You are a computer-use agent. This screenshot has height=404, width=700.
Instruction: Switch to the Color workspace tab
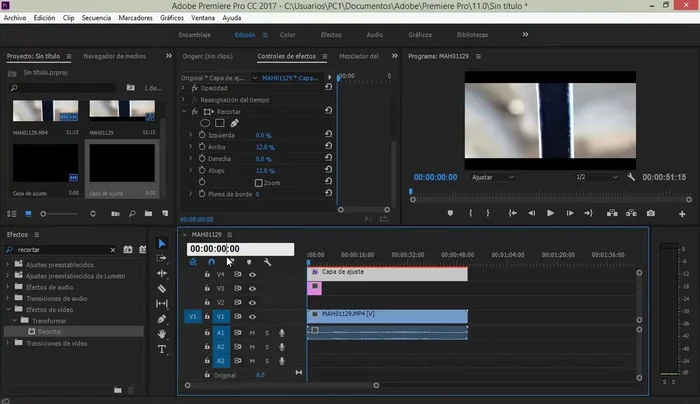[x=287, y=34]
